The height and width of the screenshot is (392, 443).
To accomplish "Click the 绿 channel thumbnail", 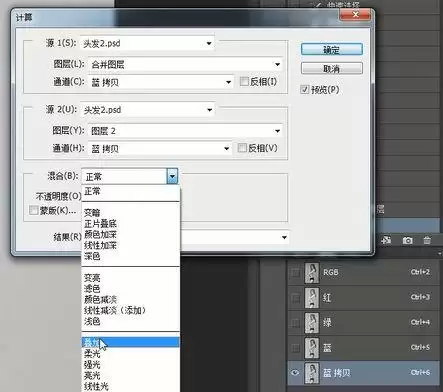I will point(312,323).
